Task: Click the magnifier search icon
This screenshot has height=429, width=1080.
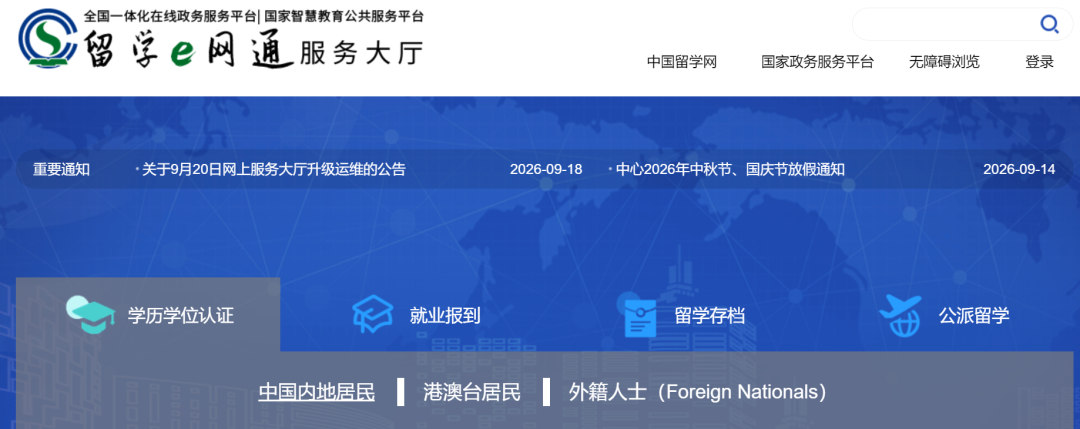Action: (x=1049, y=25)
